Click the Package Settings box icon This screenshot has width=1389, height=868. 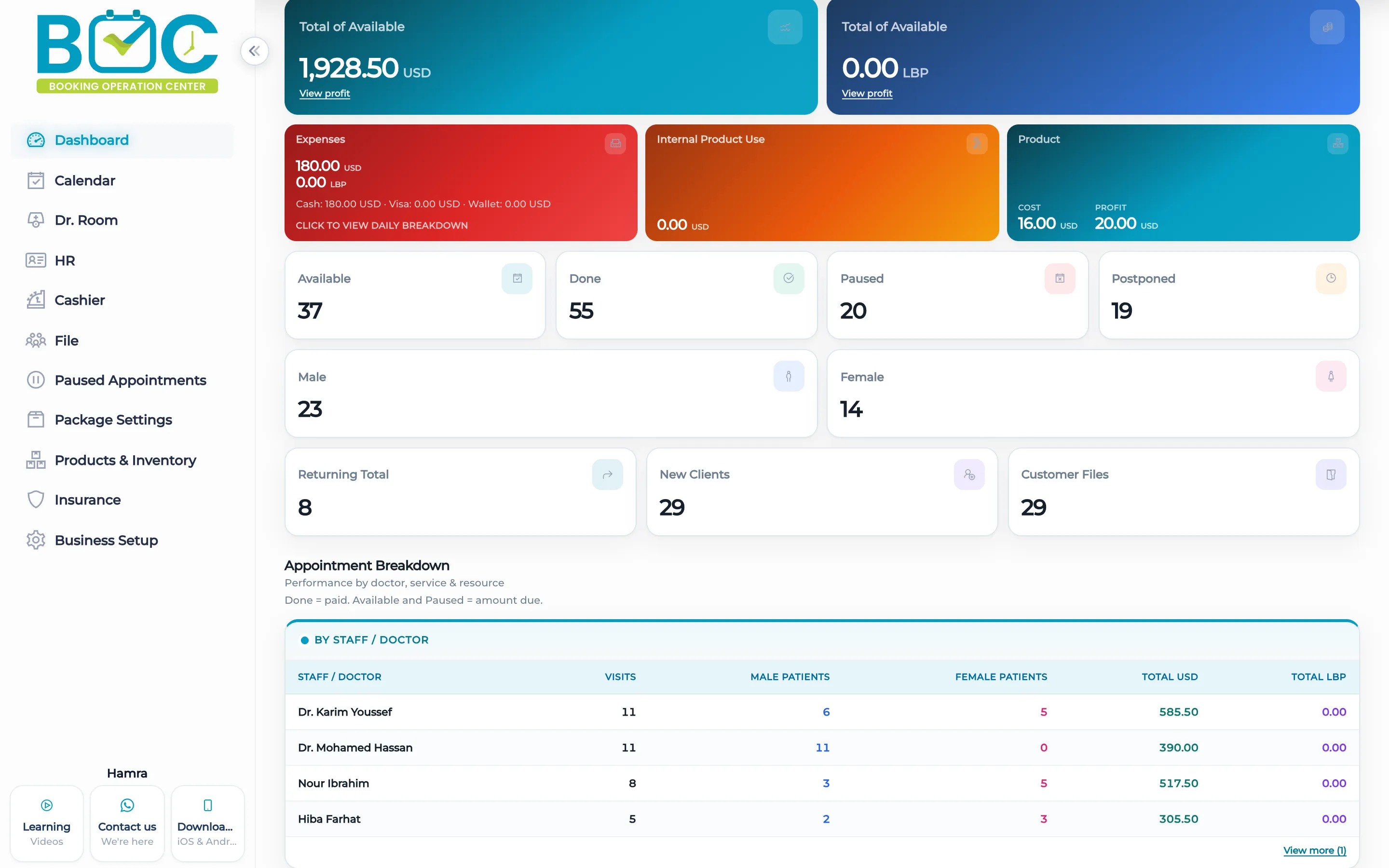[x=36, y=420]
